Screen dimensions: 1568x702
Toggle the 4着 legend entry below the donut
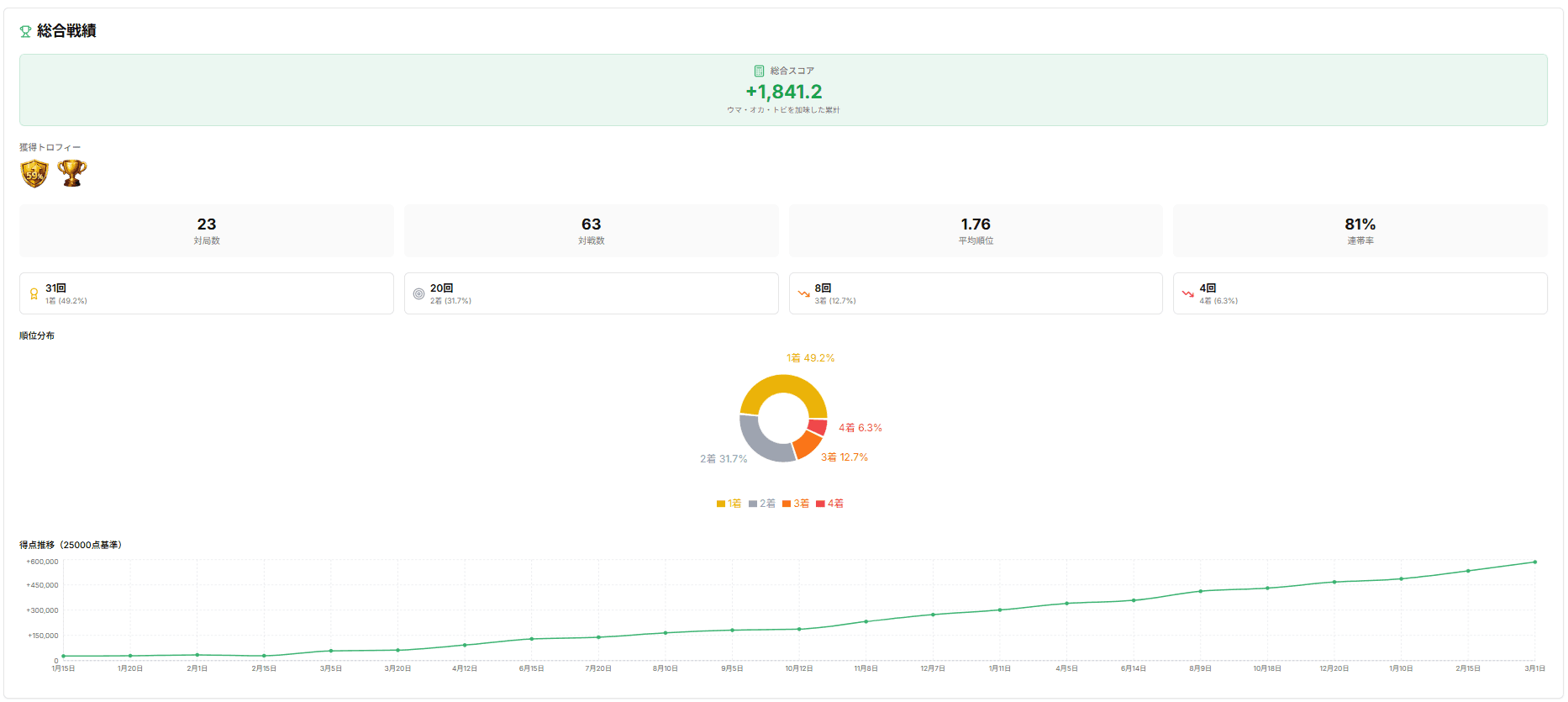click(829, 504)
